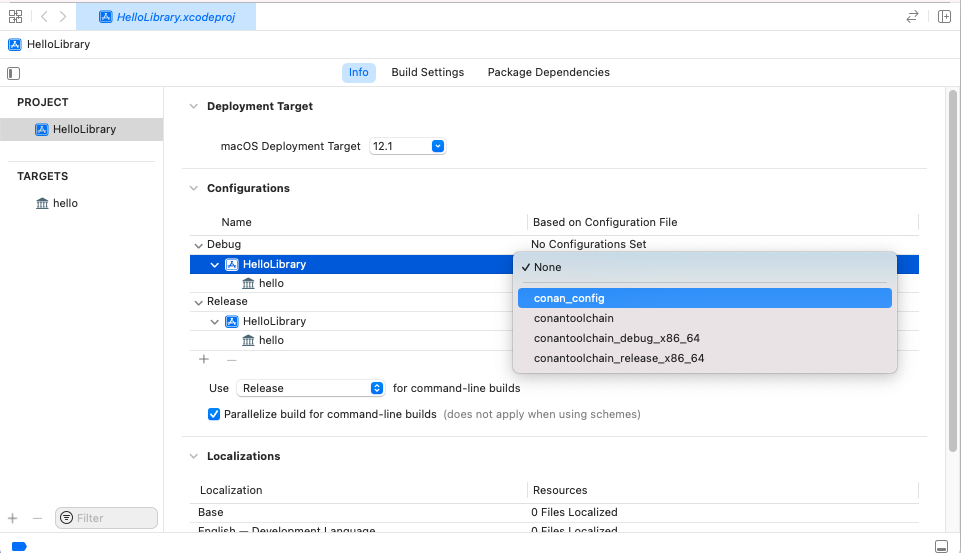This screenshot has width=961, height=553.
Task: Click the Localization column header
Action: (x=231, y=490)
